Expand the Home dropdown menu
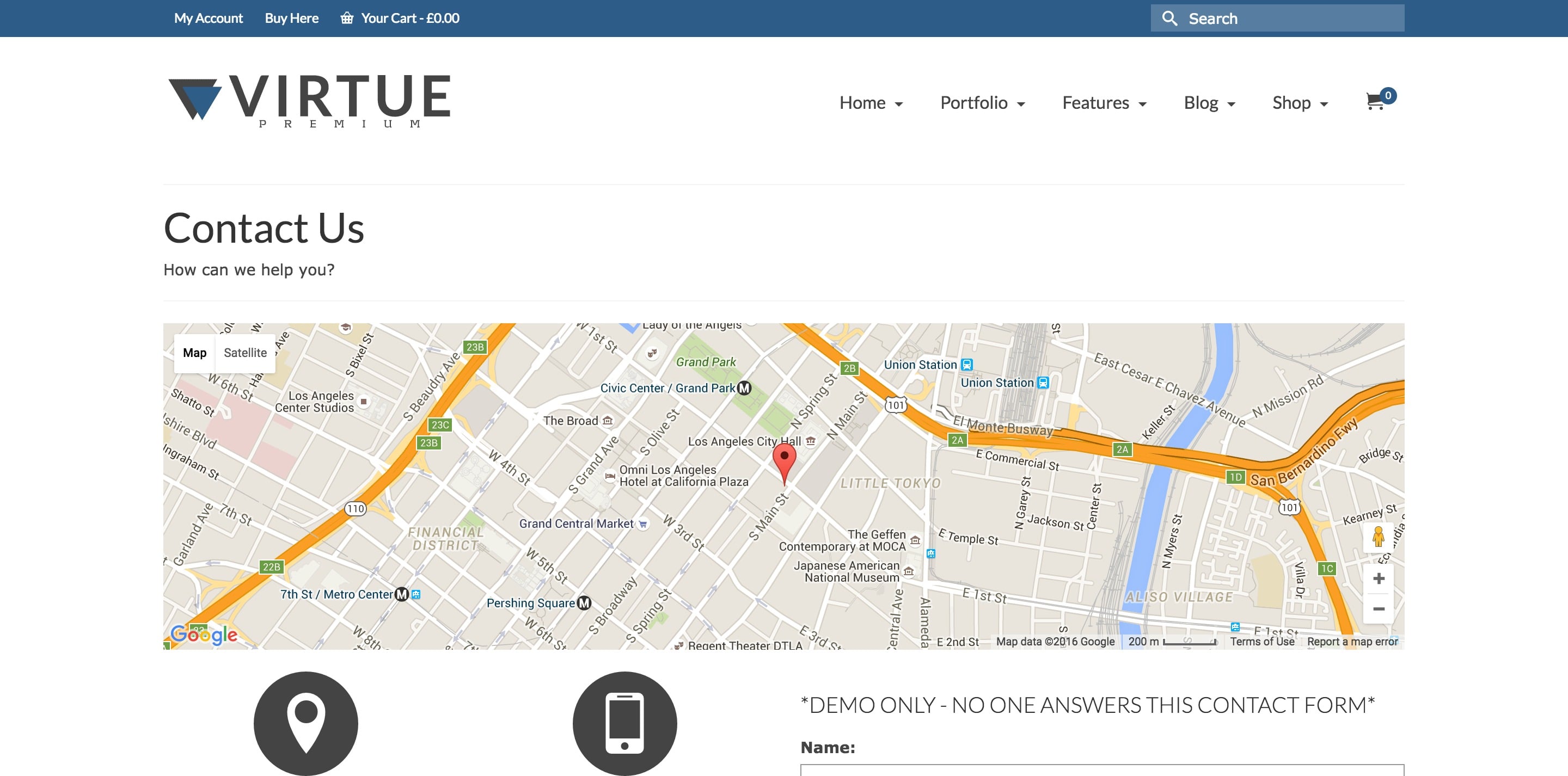This screenshot has height=776, width=1568. (871, 103)
